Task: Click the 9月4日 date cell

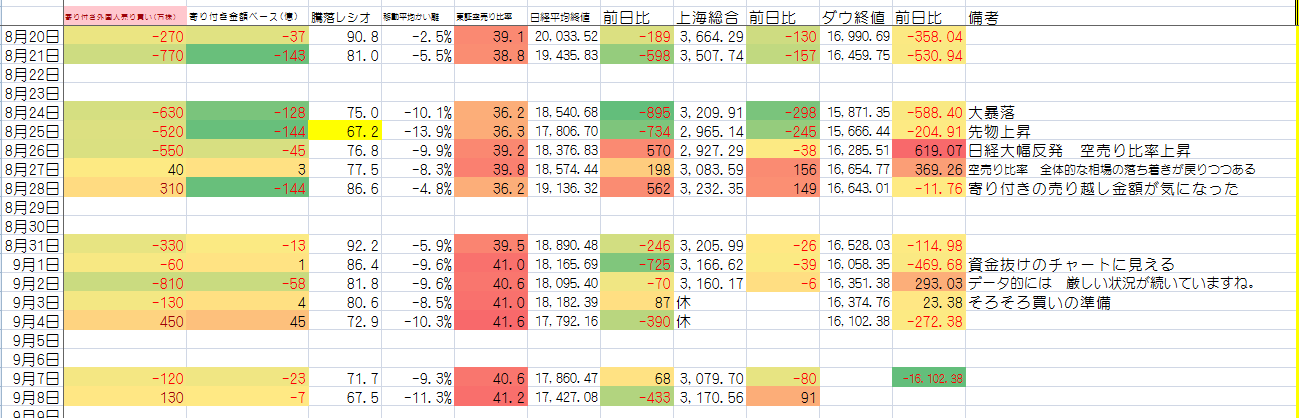Action: [x=32, y=322]
